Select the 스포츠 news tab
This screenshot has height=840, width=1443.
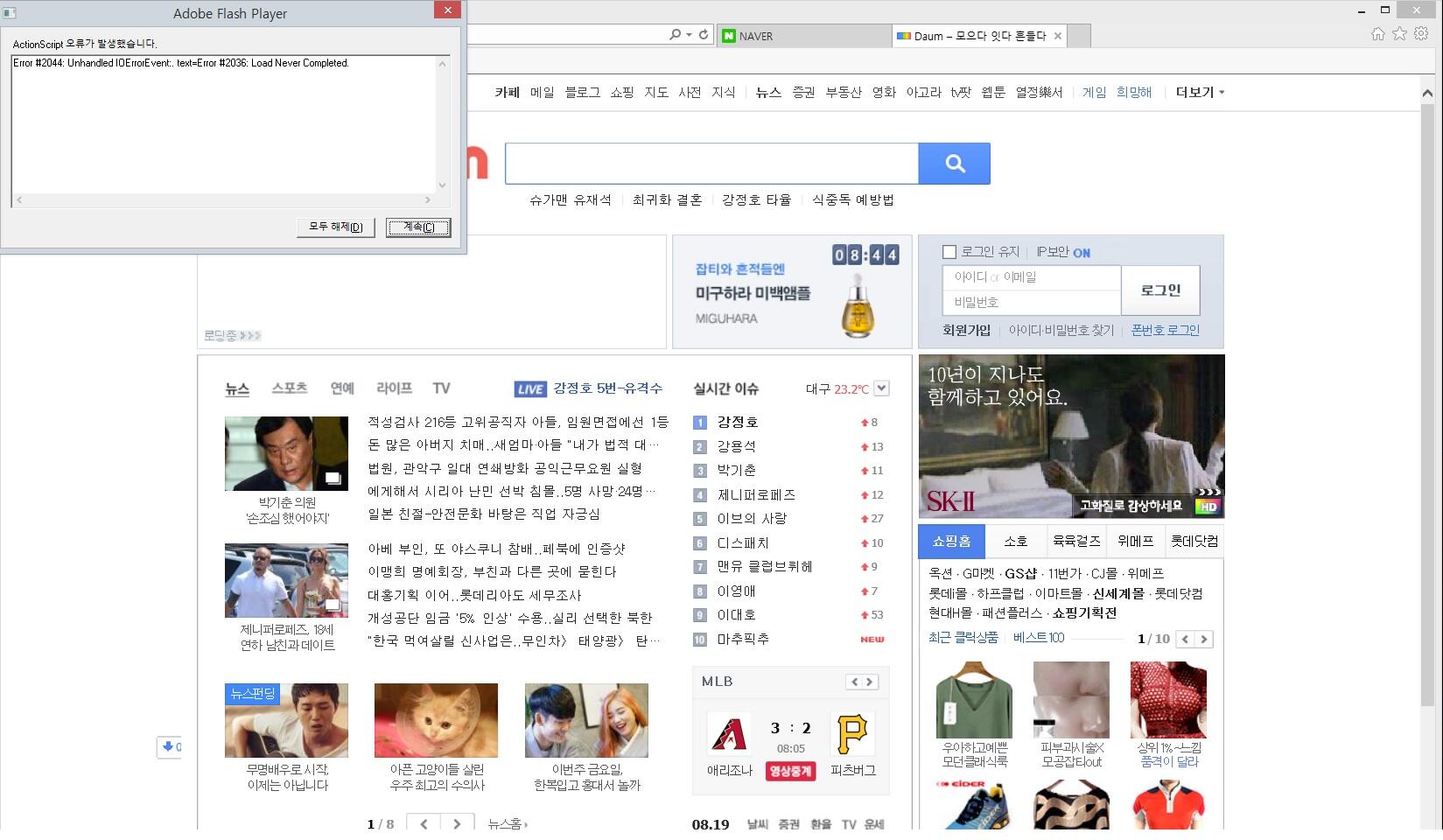(x=289, y=388)
